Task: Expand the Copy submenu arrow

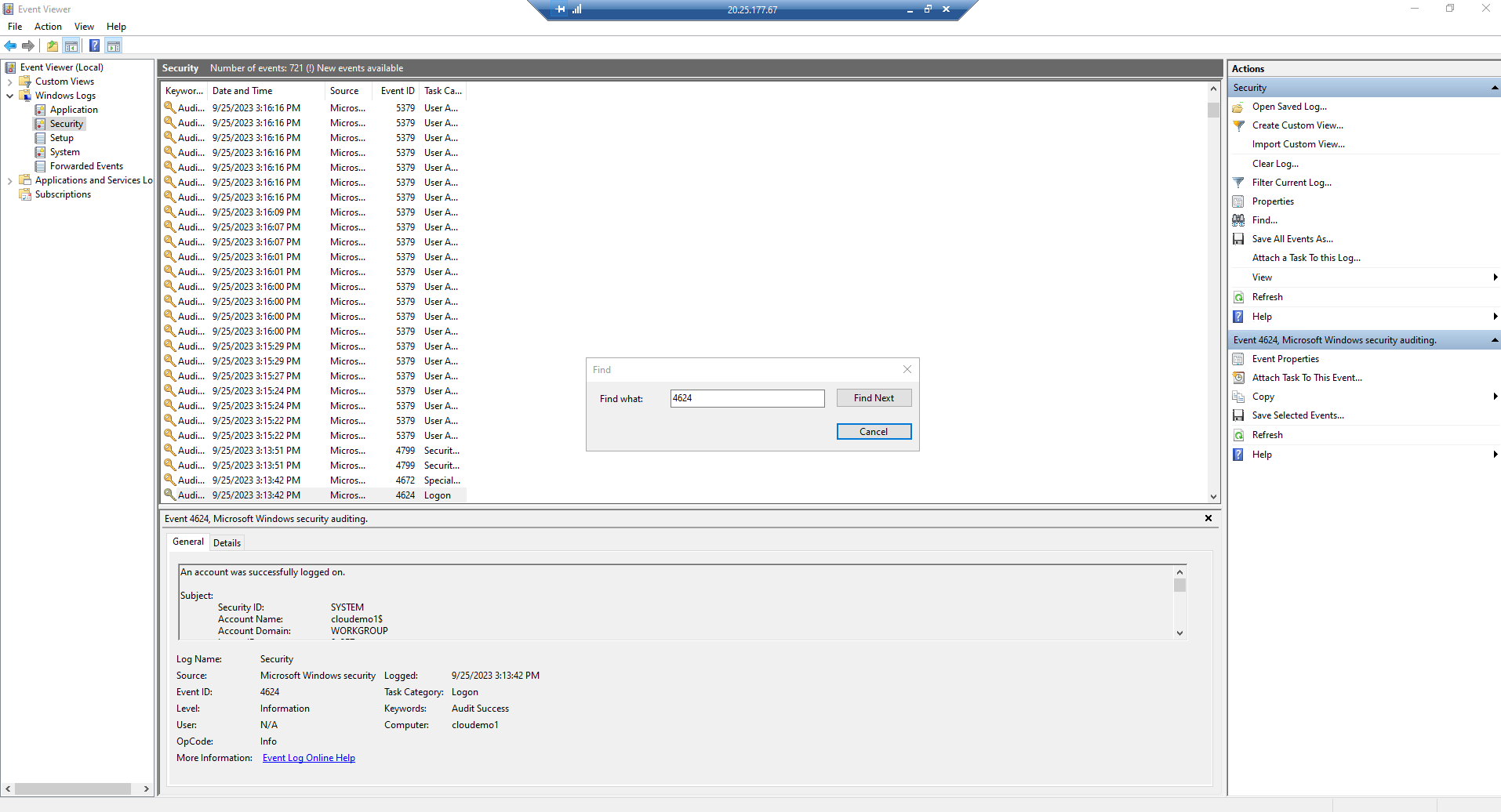Action: click(x=1496, y=397)
